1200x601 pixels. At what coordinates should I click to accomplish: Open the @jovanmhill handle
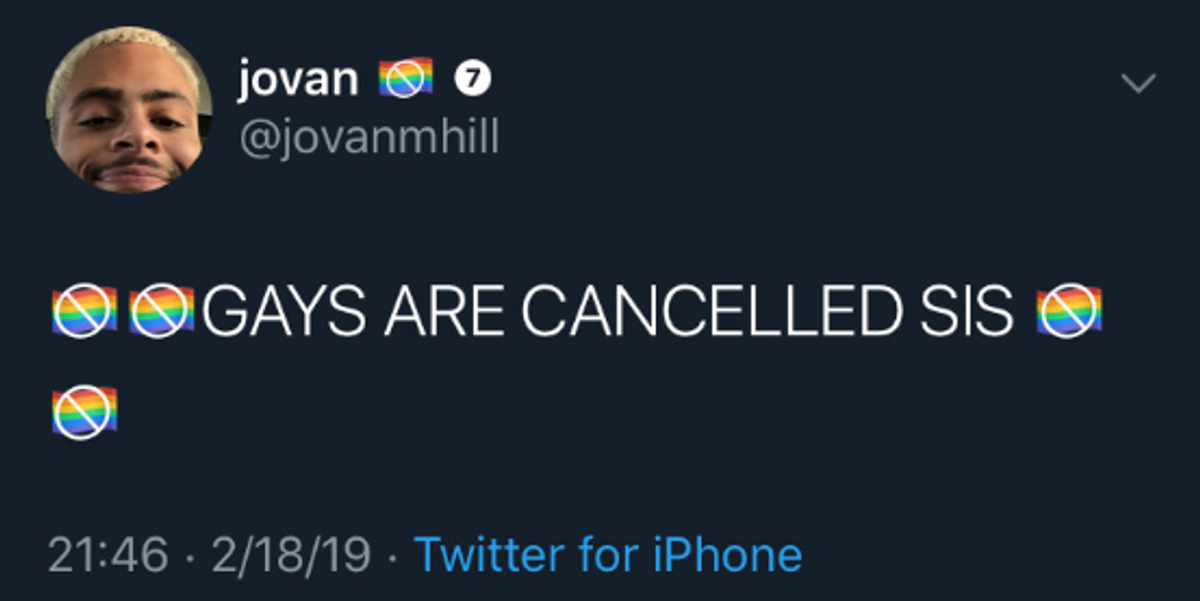click(367, 136)
